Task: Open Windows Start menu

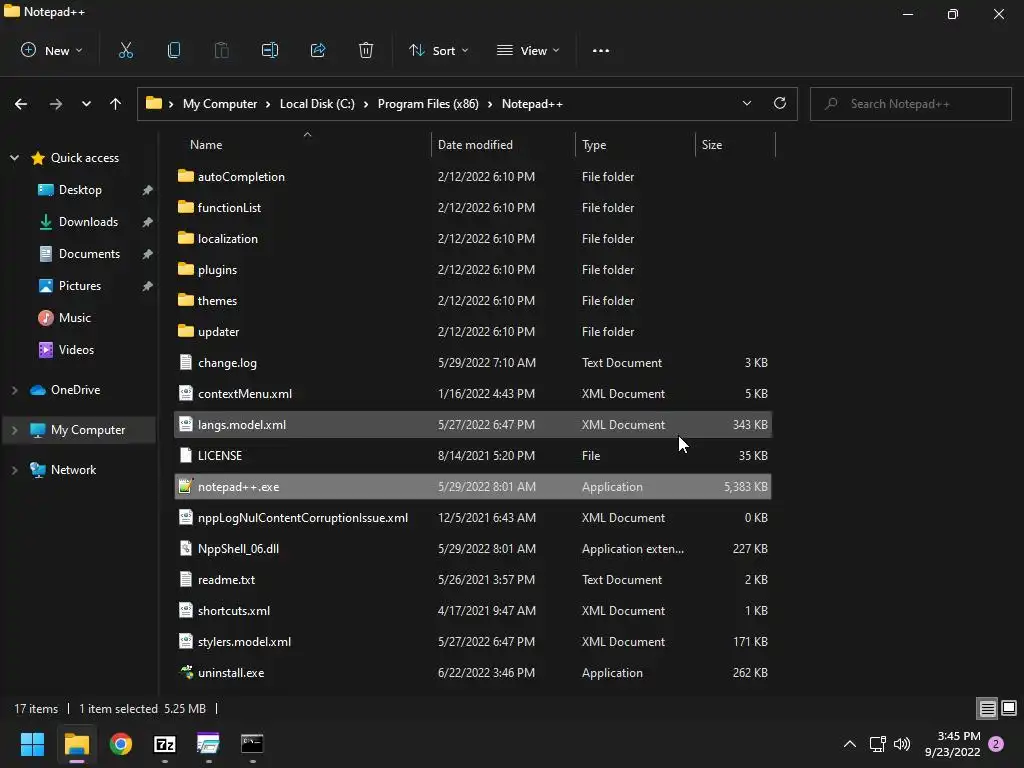Action: pos(32,744)
